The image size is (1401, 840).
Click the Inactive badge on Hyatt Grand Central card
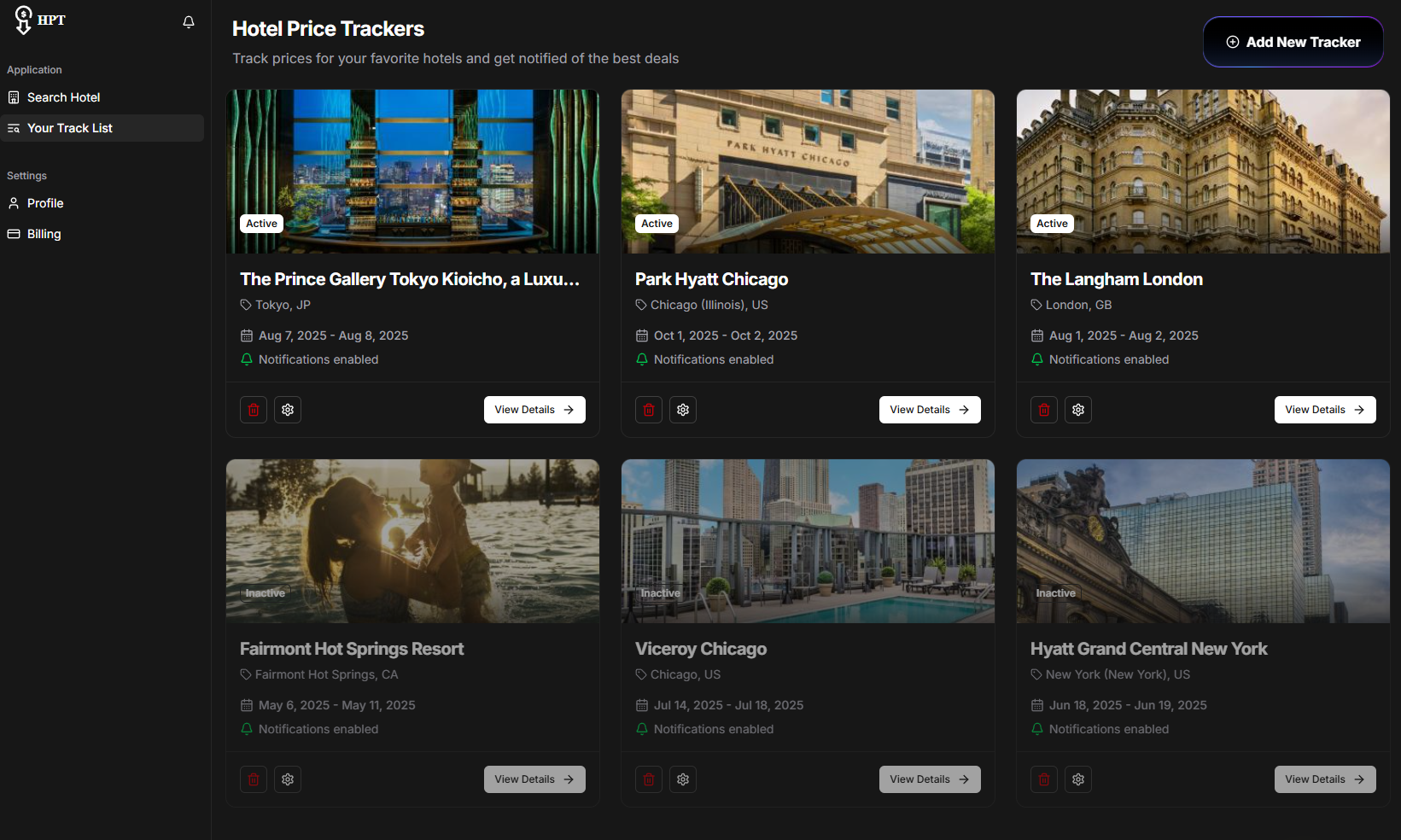(x=1056, y=593)
